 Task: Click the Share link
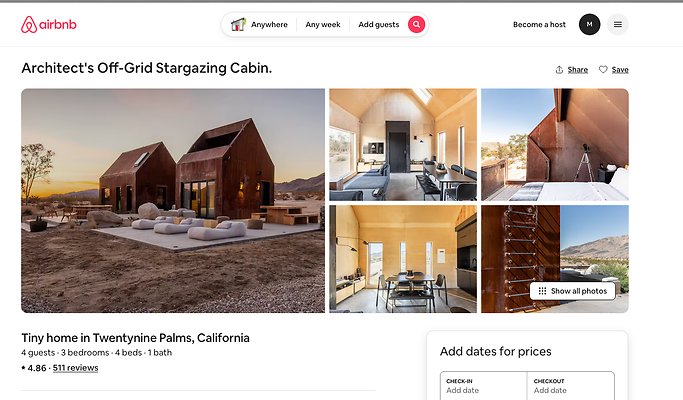pos(578,70)
